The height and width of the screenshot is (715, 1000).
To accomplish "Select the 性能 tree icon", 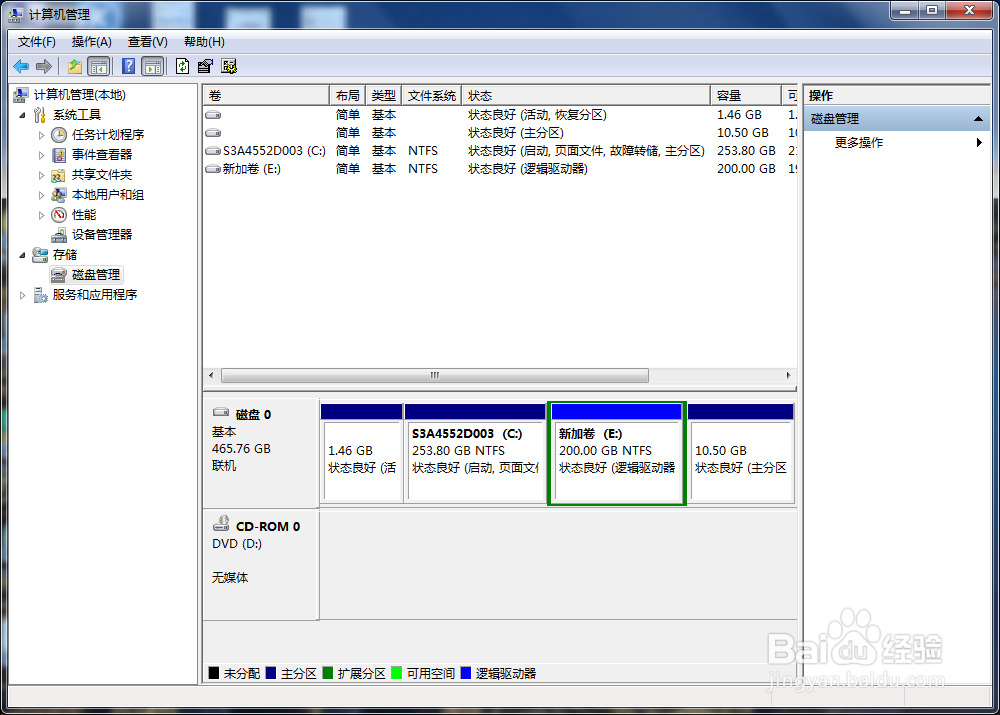I will (59, 215).
